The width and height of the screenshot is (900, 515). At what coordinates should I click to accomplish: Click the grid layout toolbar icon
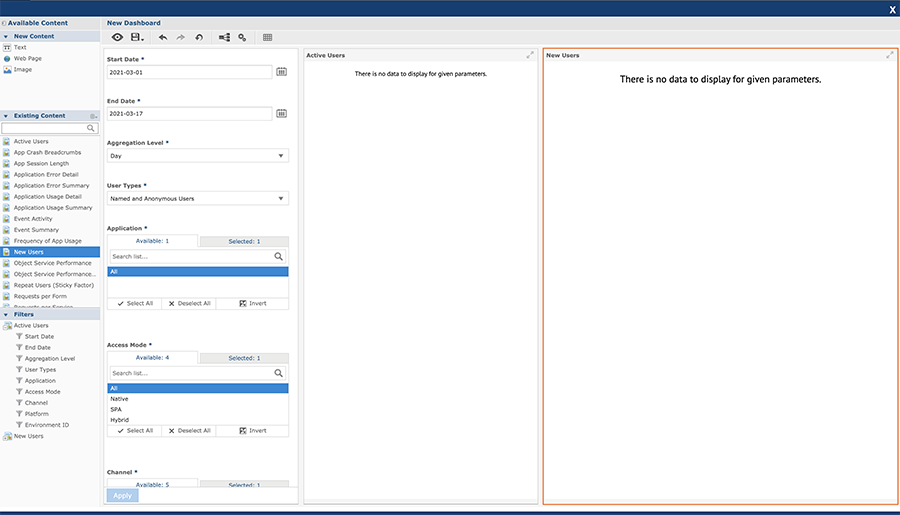(x=267, y=37)
